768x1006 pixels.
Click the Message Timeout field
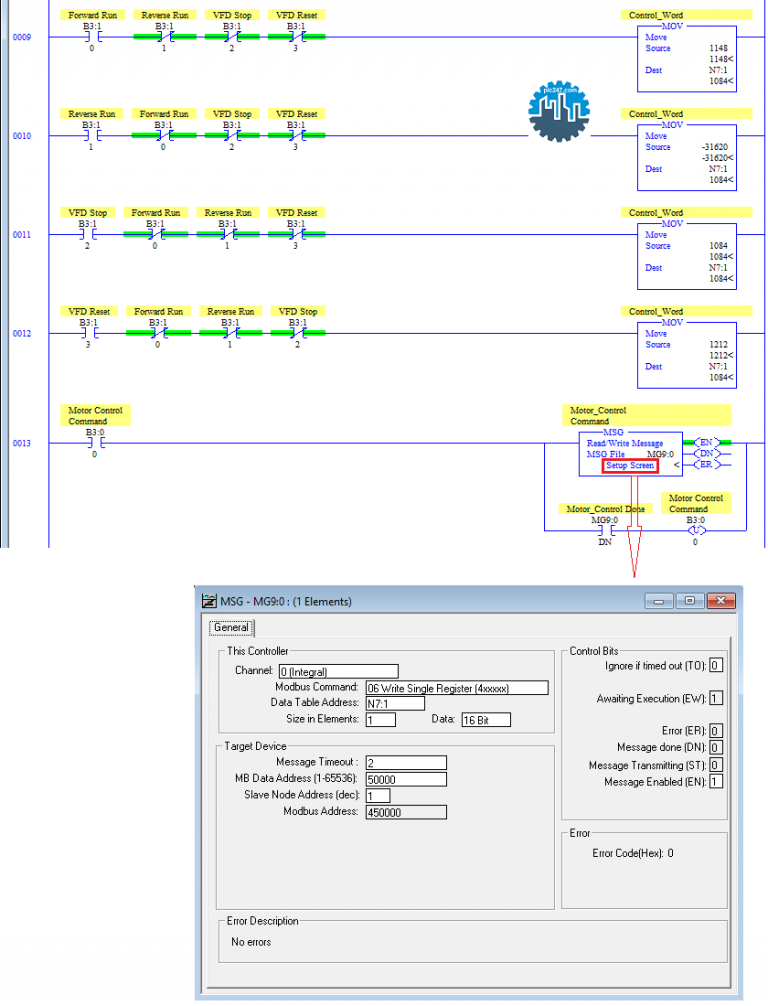pos(406,763)
